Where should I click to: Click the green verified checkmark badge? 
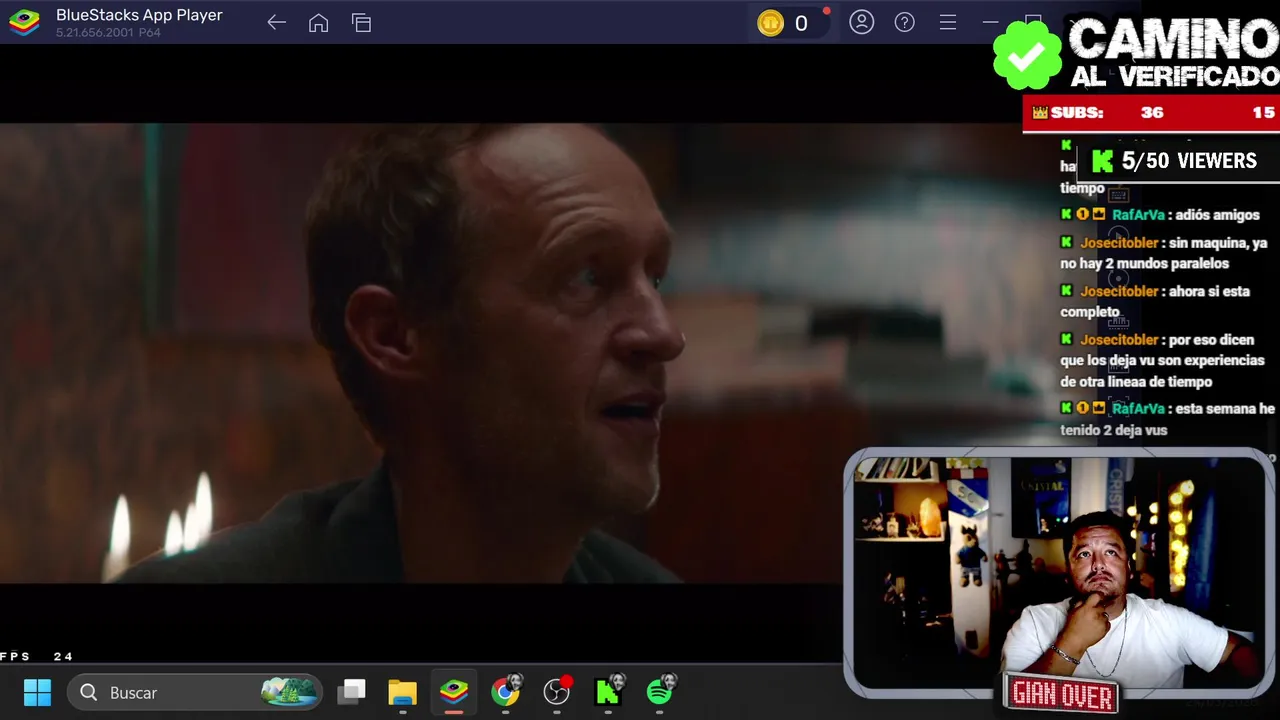click(x=1027, y=55)
